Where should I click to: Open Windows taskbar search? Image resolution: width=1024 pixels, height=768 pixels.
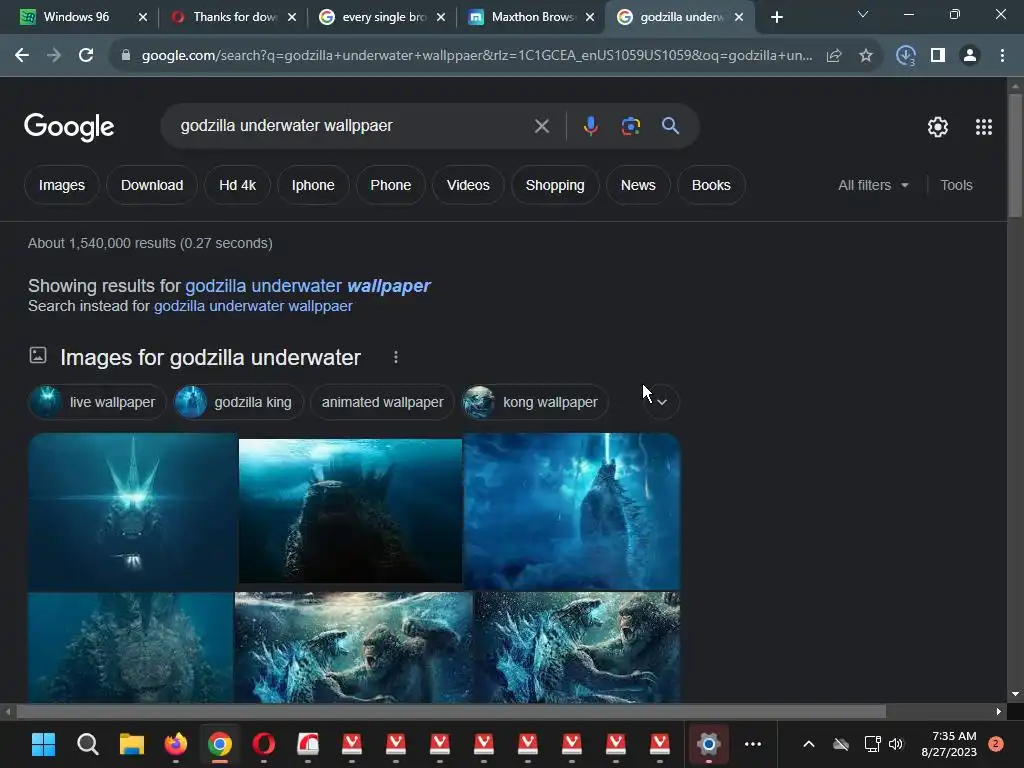point(88,744)
